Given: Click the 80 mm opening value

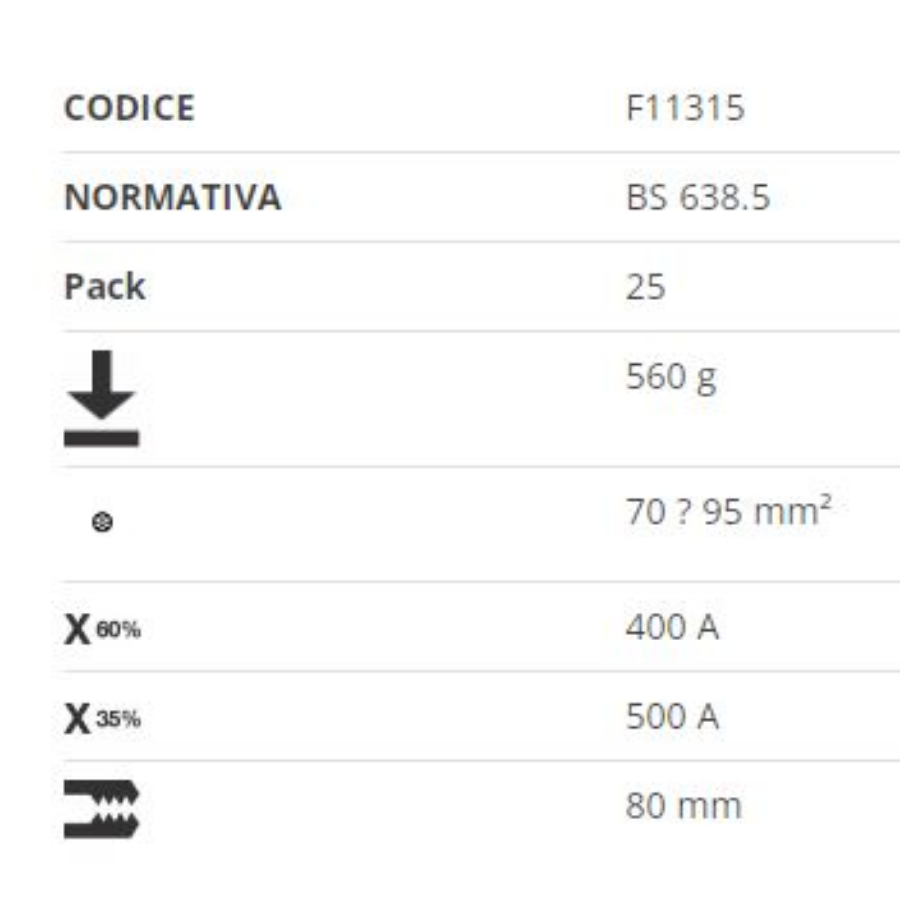Looking at the screenshot, I should tap(684, 806).
